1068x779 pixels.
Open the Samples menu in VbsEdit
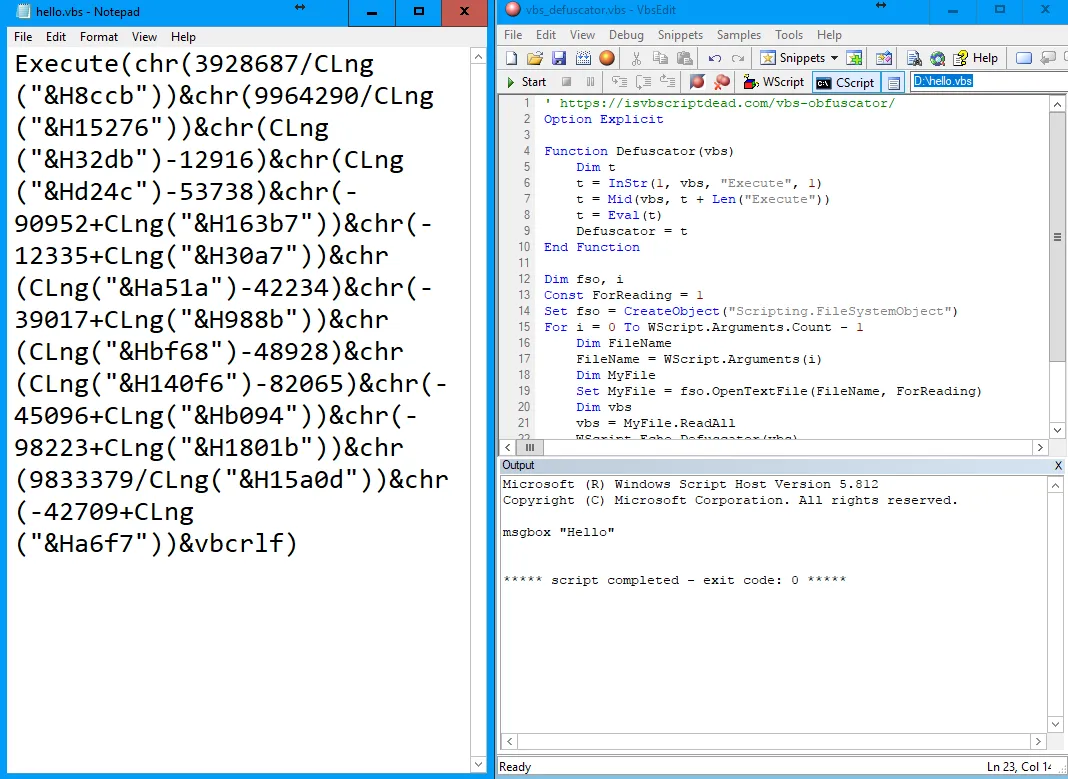(x=738, y=35)
